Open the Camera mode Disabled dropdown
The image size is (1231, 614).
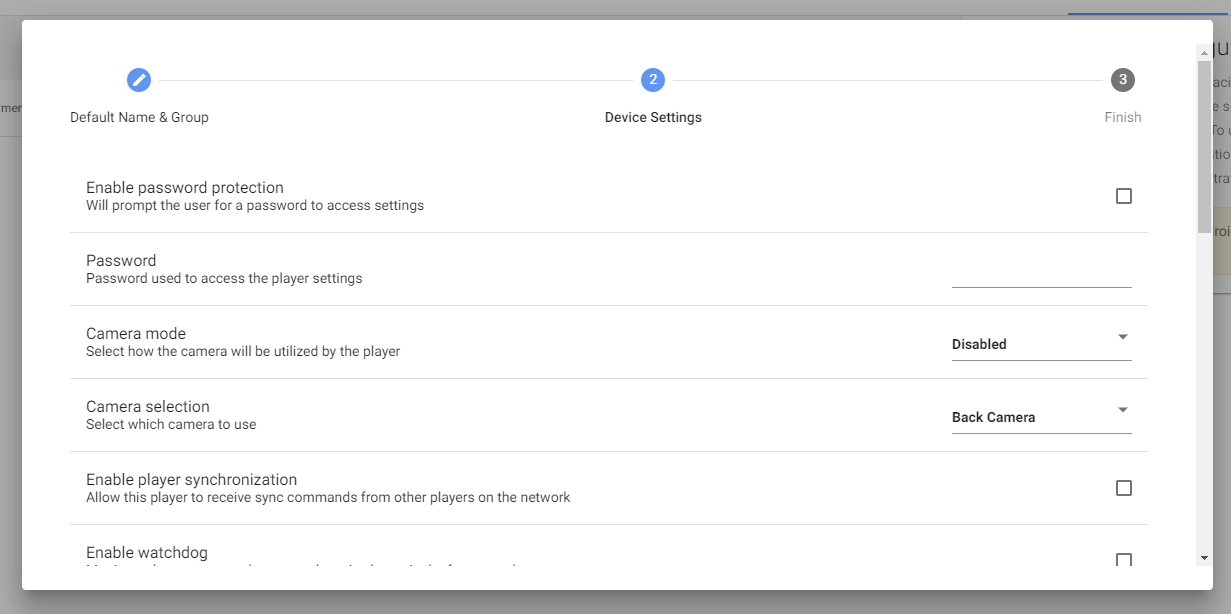(1042, 343)
